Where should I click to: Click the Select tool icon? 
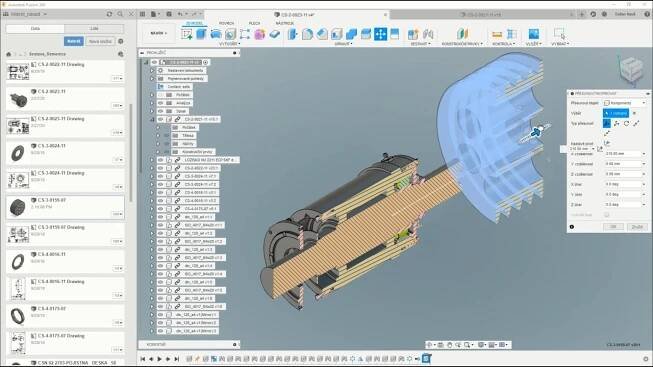559,34
